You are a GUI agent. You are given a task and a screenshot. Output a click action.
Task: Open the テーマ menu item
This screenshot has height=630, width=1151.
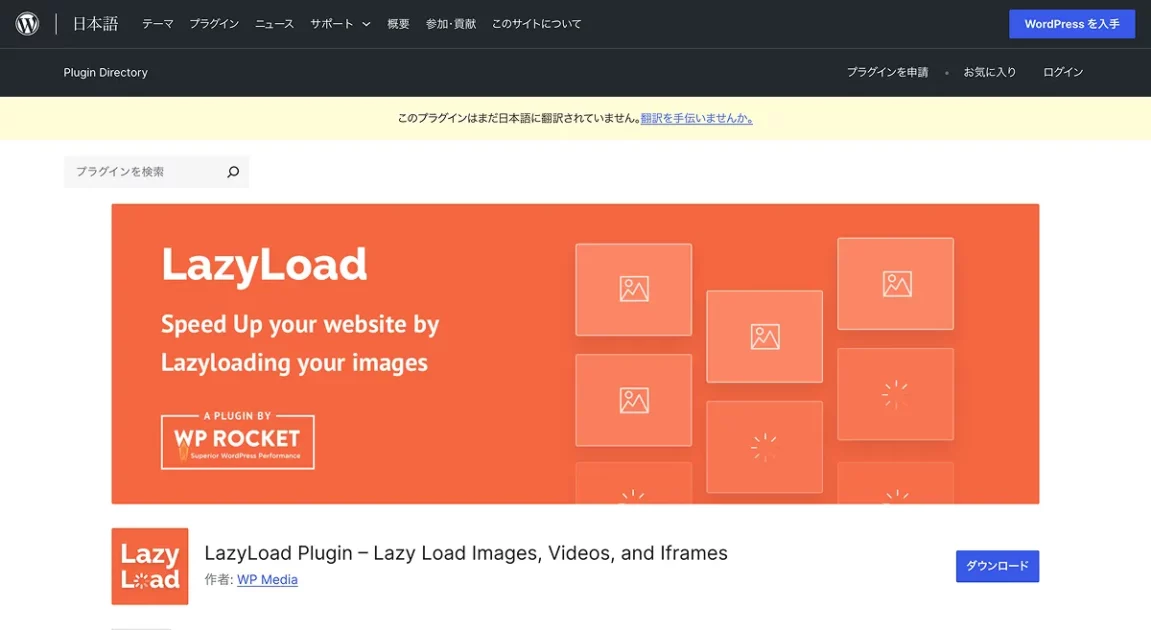pyautogui.click(x=157, y=24)
